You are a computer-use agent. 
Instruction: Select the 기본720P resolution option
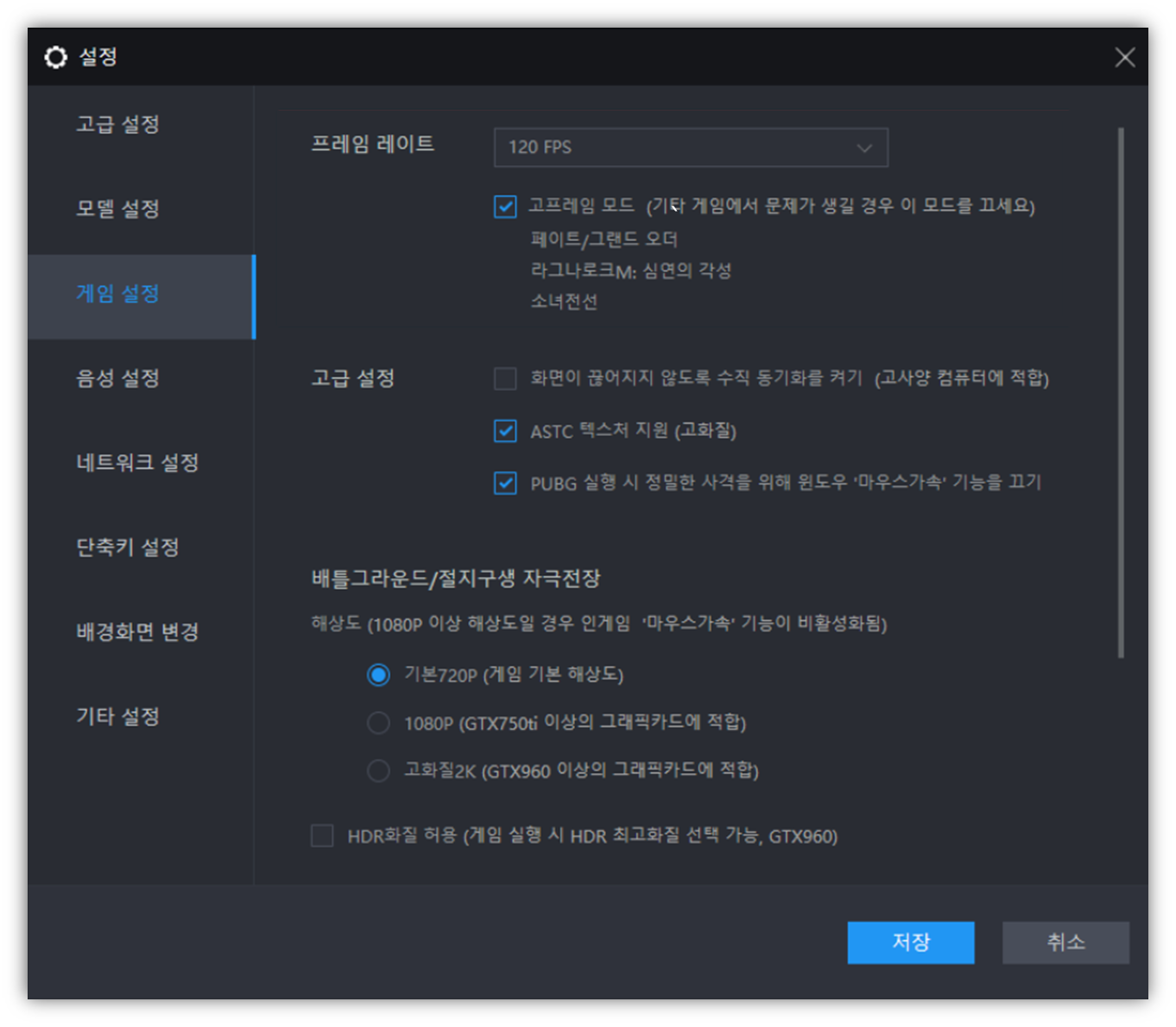[379, 675]
